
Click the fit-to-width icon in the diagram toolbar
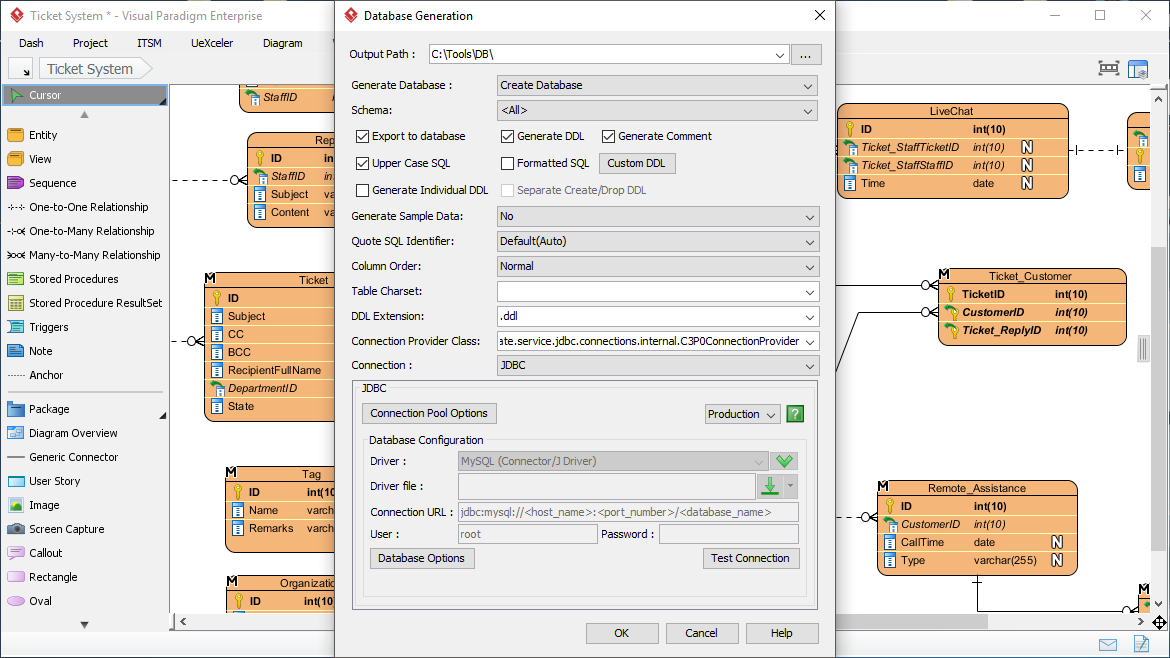tap(1109, 69)
